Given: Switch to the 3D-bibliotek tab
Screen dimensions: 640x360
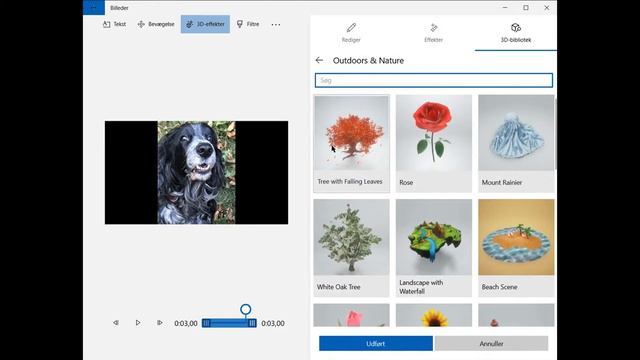Looking at the screenshot, I should (516, 33).
